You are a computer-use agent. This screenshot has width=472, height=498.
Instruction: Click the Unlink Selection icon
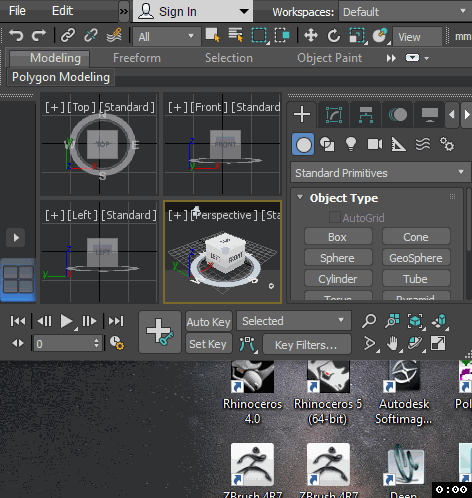(91, 35)
